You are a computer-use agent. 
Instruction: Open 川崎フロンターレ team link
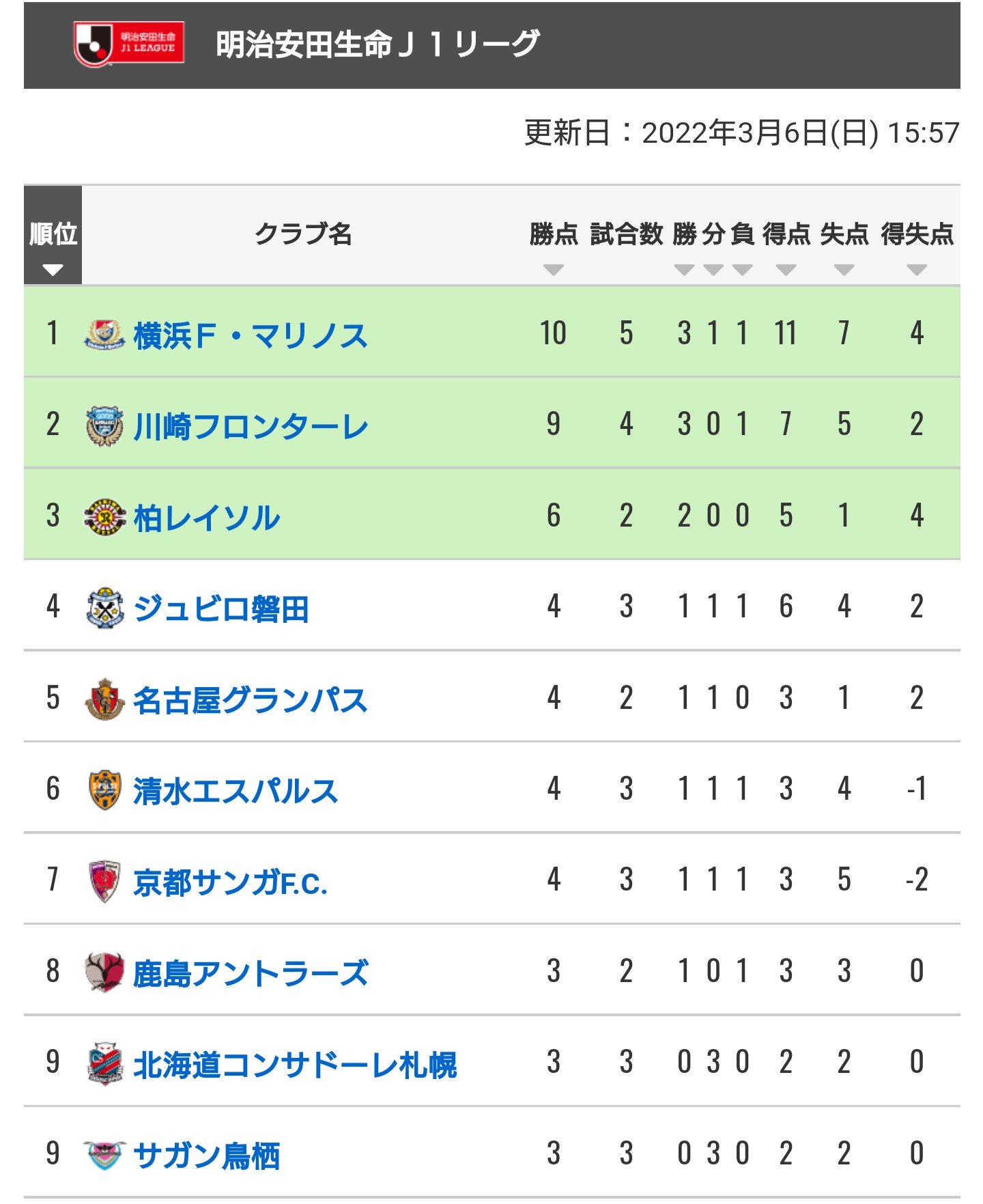pyautogui.click(x=251, y=427)
